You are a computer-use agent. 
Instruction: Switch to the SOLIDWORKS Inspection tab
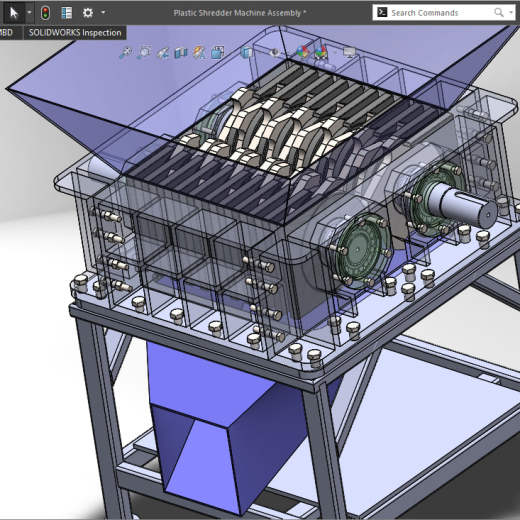[x=75, y=33]
